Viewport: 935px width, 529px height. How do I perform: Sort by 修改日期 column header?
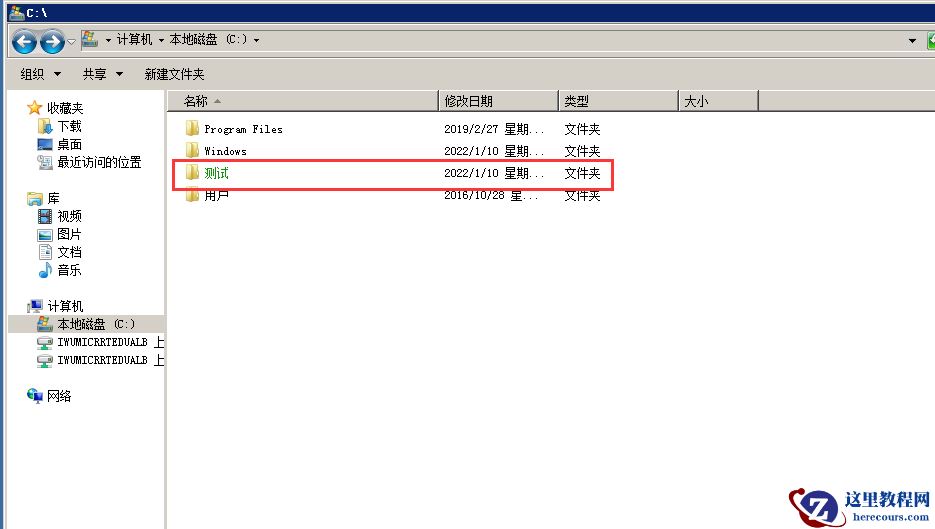click(x=499, y=101)
